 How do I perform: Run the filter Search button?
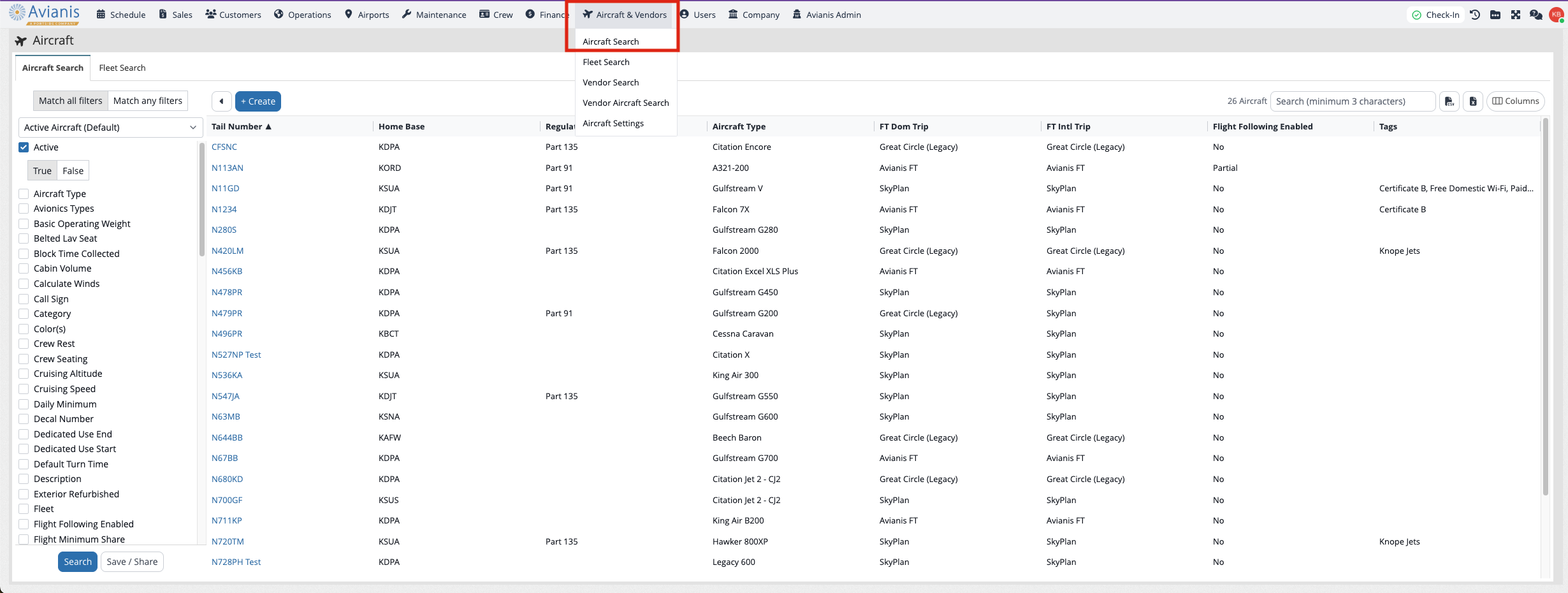(78, 562)
